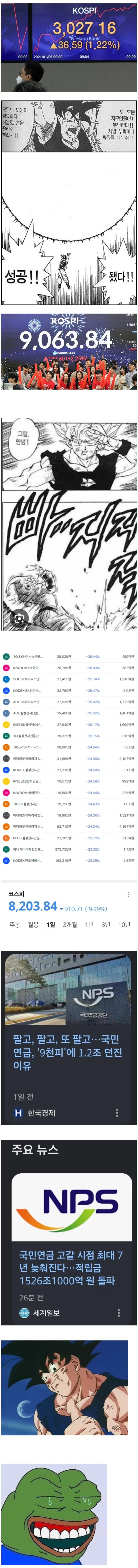Select the KIWOOM 삼성전자 19,500원 row
Image resolution: width=138 pixels, height=1568 pixels.
pyautogui.click(x=69, y=793)
